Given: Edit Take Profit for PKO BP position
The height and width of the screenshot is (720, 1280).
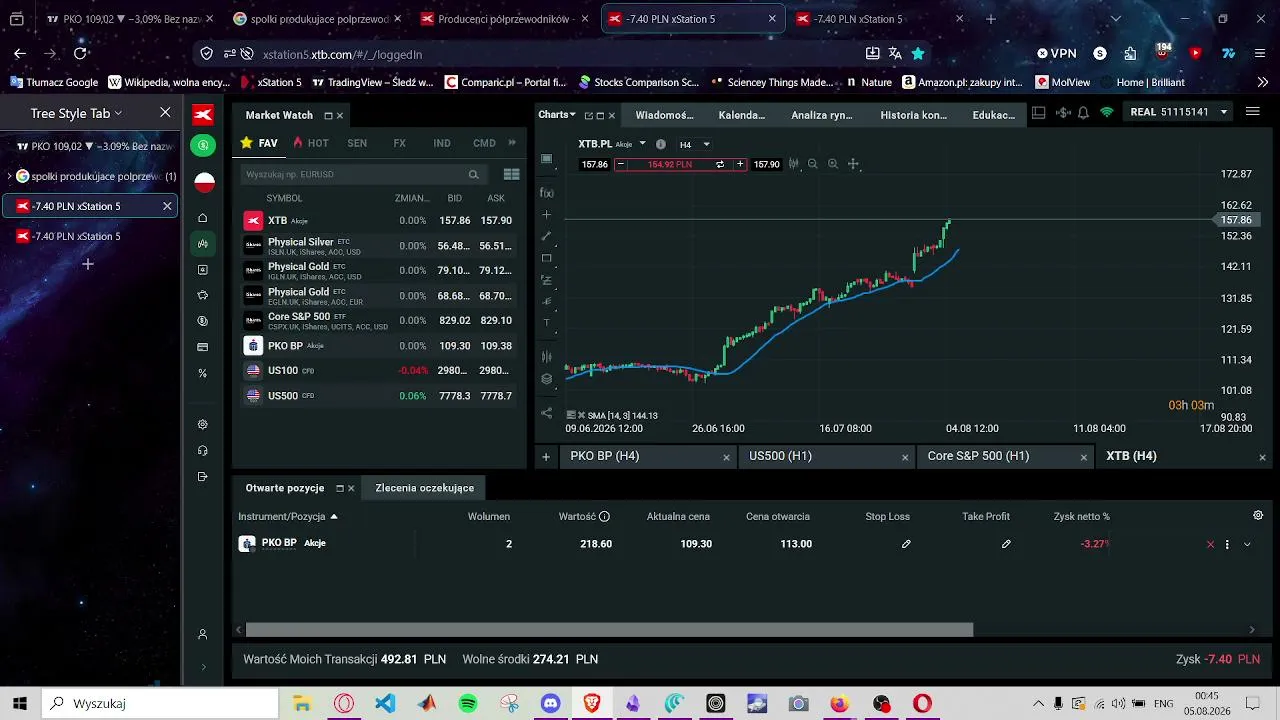Looking at the screenshot, I should tap(1006, 544).
